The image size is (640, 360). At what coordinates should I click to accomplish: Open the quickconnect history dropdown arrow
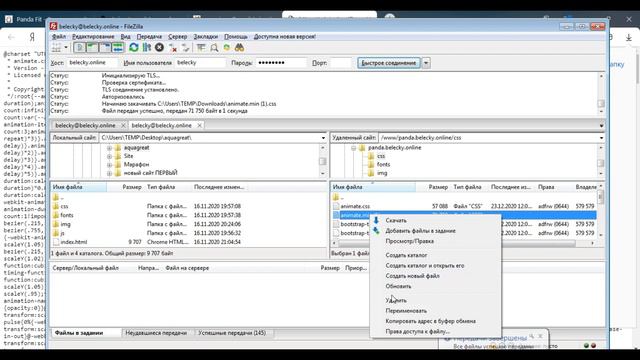click(426, 63)
